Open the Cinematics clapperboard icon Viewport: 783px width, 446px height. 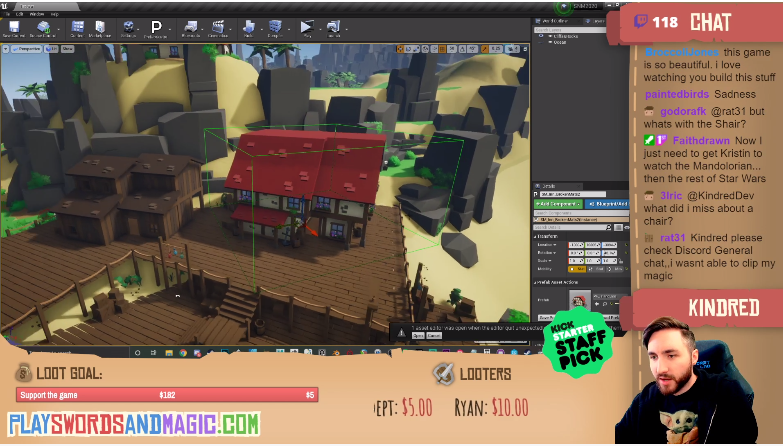tap(218, 28)
